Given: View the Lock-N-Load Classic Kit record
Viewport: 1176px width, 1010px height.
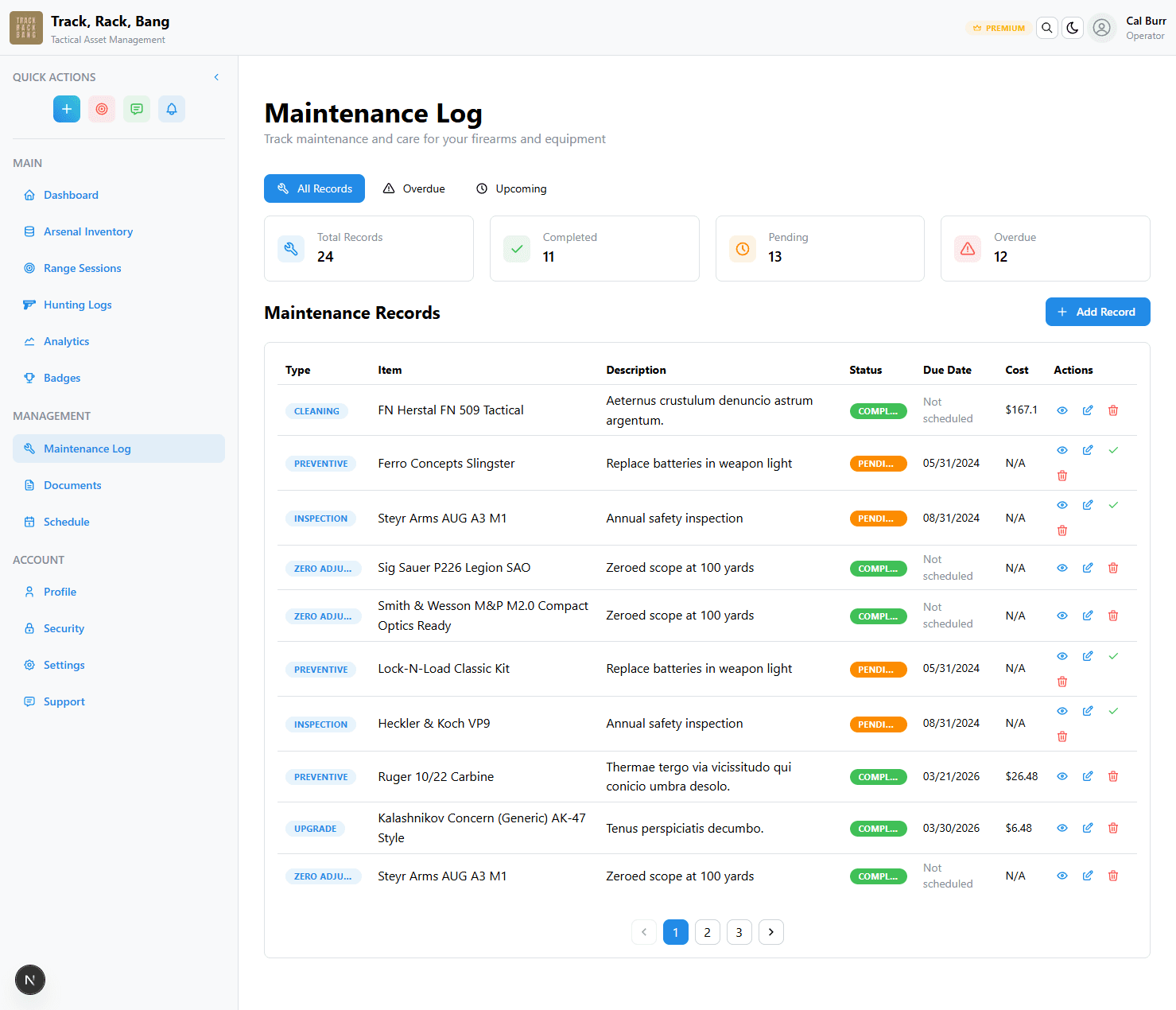Looking at the screenshot, I should point(1062,656).
